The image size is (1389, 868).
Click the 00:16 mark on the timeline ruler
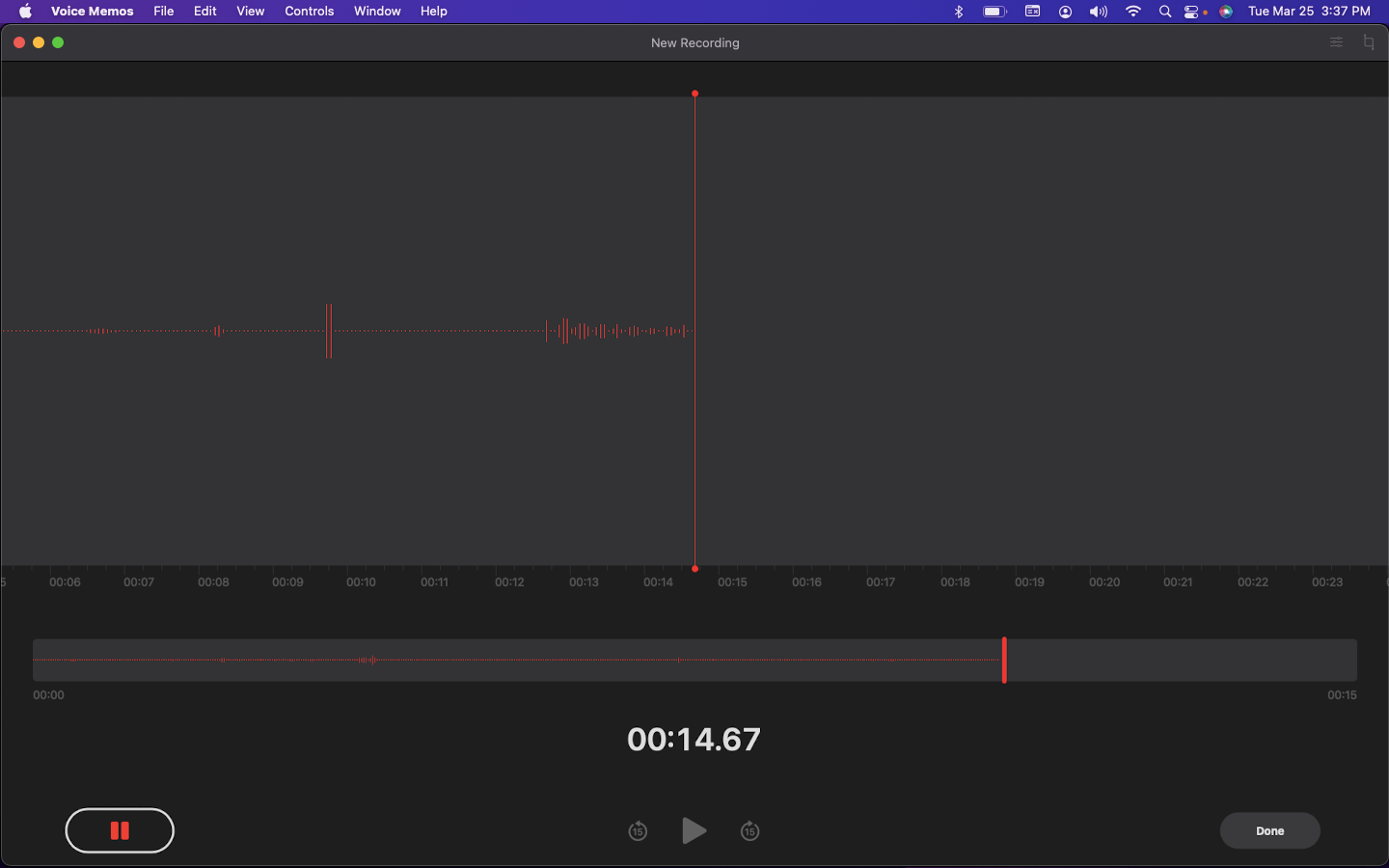click(x=806, y=583)
